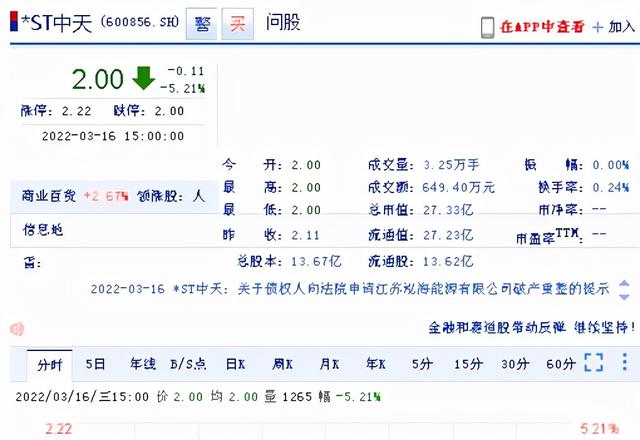The width and height of the screenshot is (640, 440).
Task: Show the next news item with down arrow
Action: 624,297
